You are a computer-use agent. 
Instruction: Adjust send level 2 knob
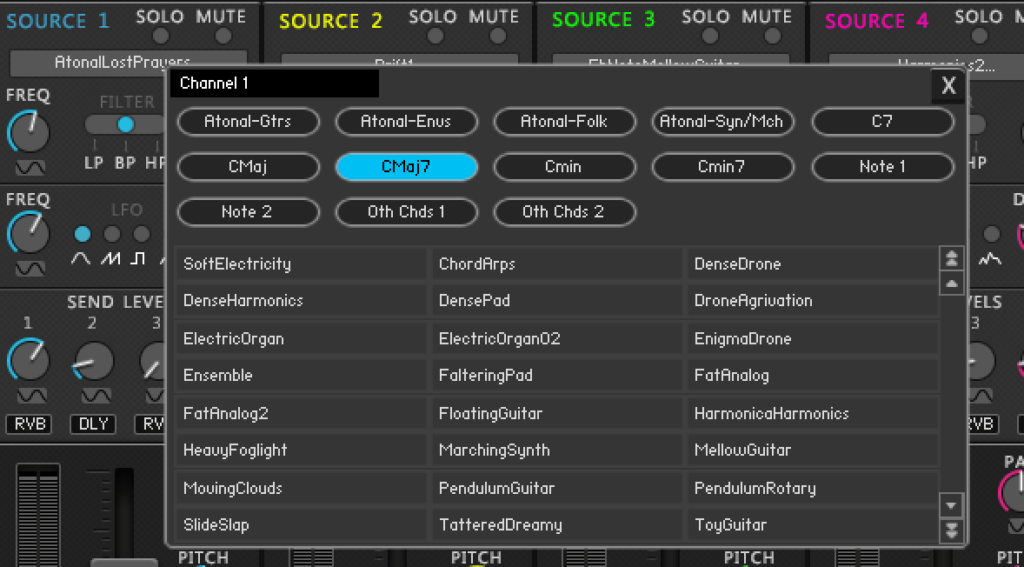click(x=93, y=360)
